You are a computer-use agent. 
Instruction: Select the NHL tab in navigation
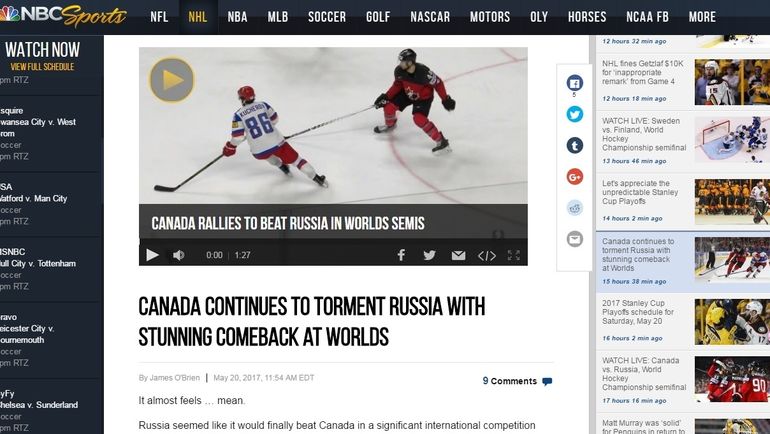click(198, 17)
